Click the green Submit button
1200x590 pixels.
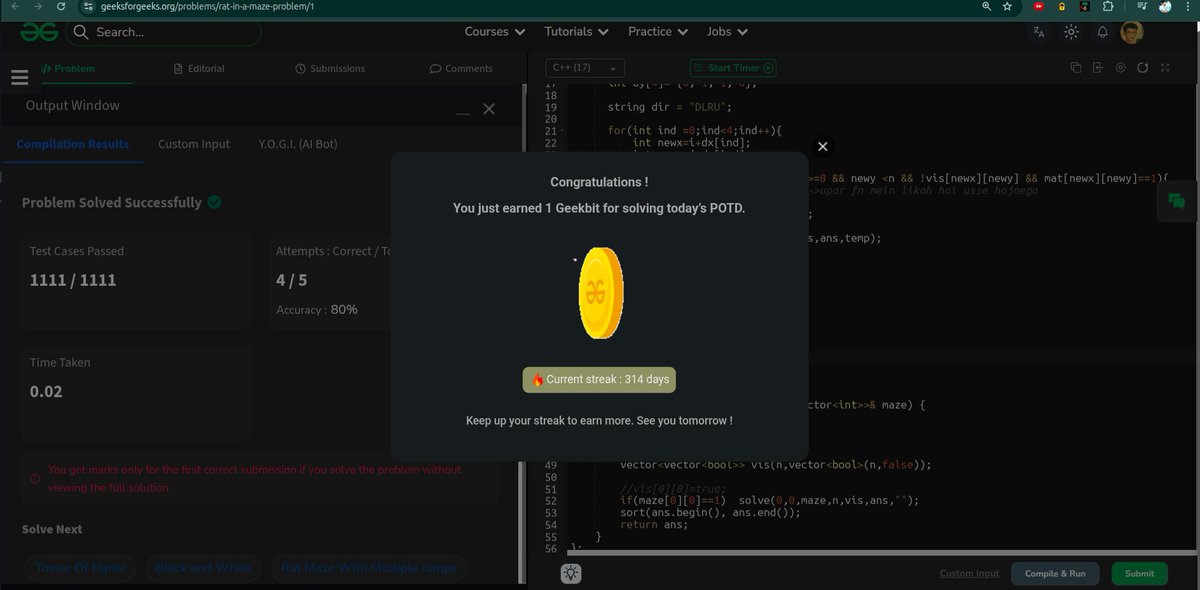pyautogui.click(x=1139, y=574)
